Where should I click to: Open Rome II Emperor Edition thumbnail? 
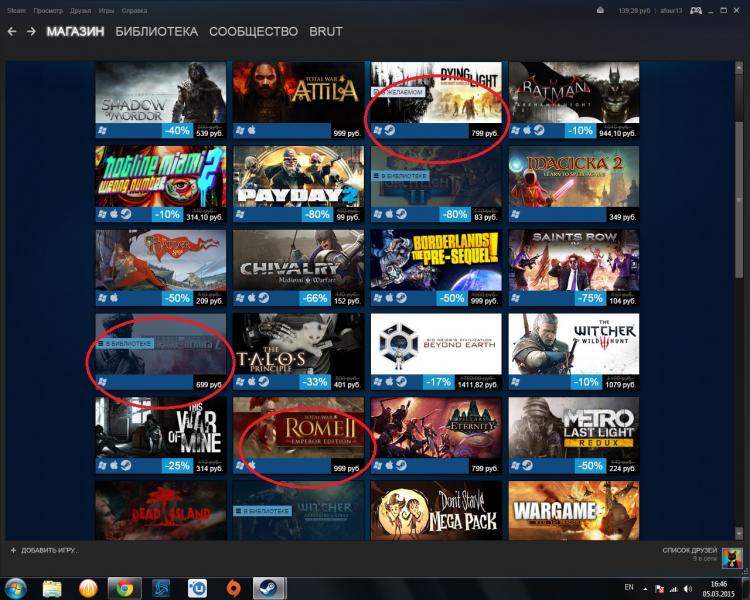point(298,427)
